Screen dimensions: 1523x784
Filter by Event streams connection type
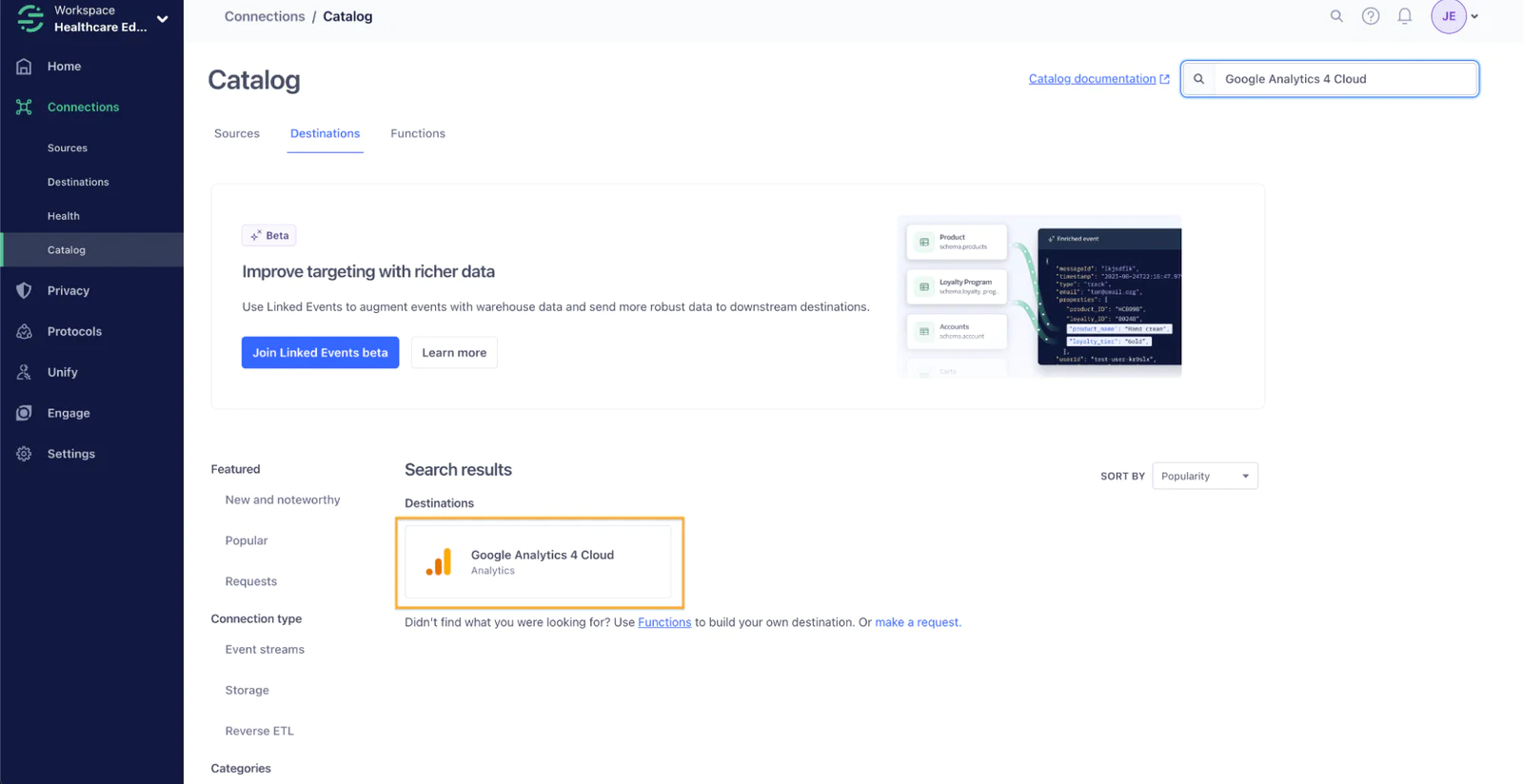pyautogui.click(x=265, y=649)
